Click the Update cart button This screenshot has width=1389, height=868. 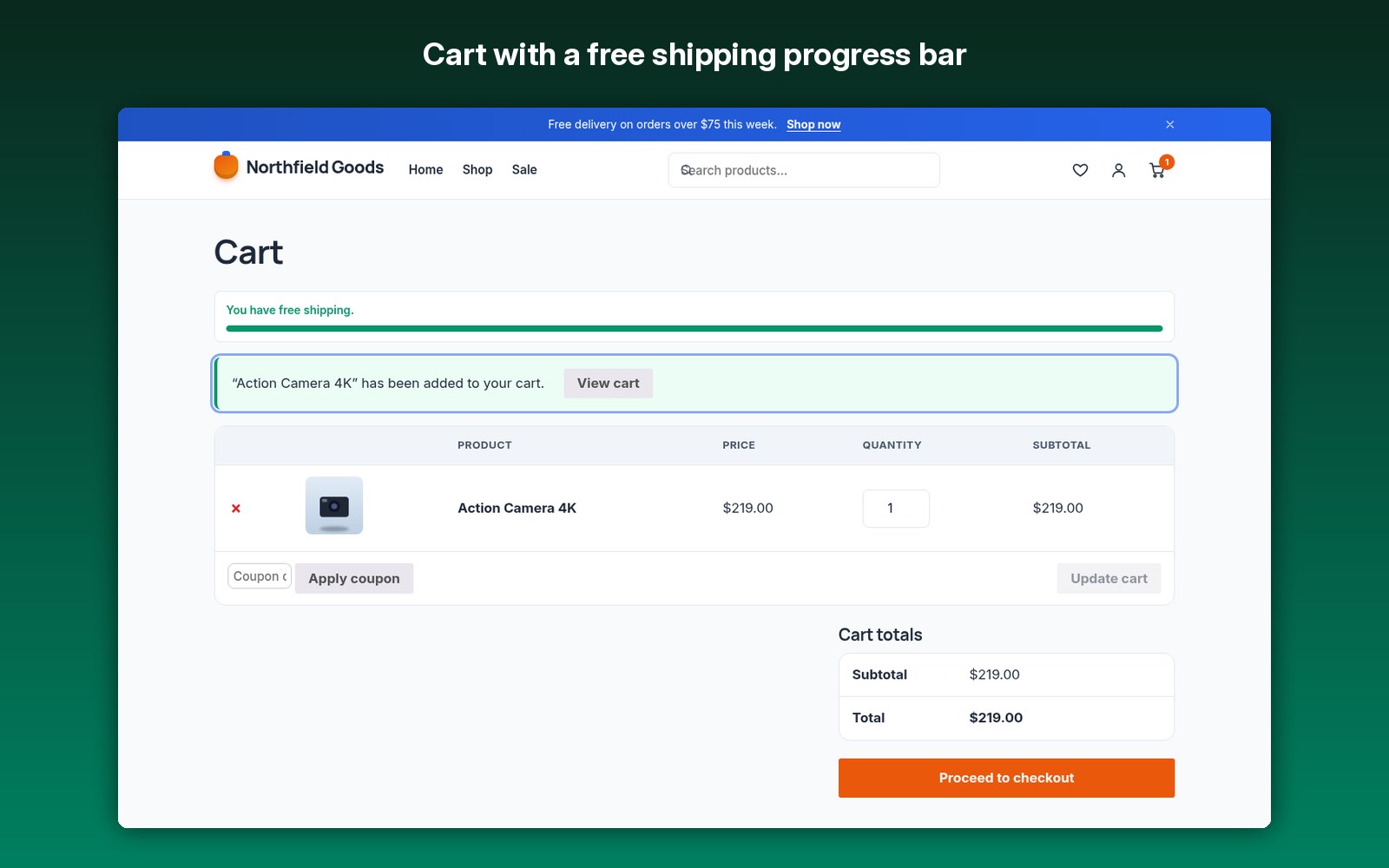pyautogui.click(x=1109, y=578)
